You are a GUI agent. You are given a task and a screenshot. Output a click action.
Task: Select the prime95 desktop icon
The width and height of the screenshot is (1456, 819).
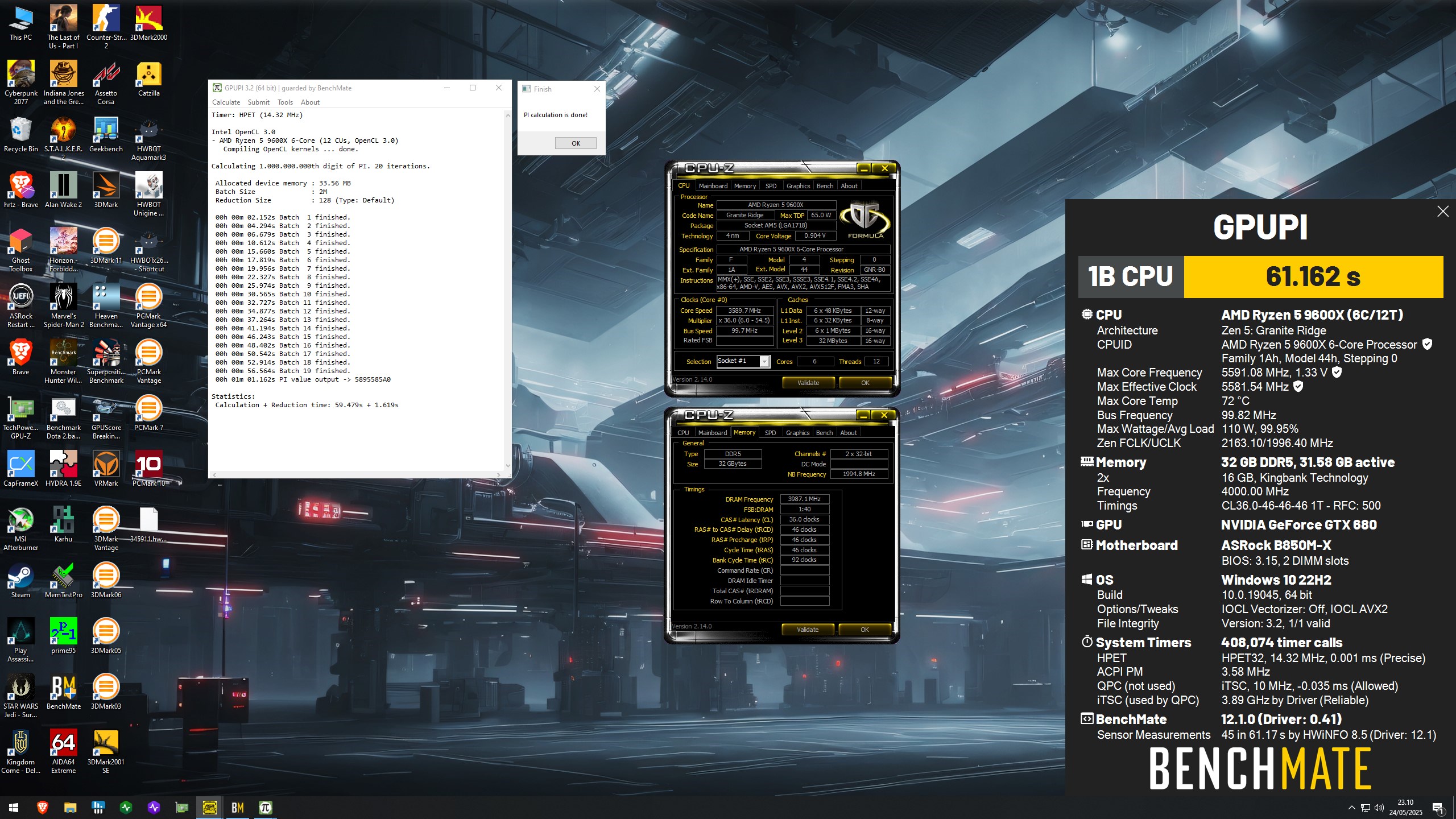pos(63,636)
